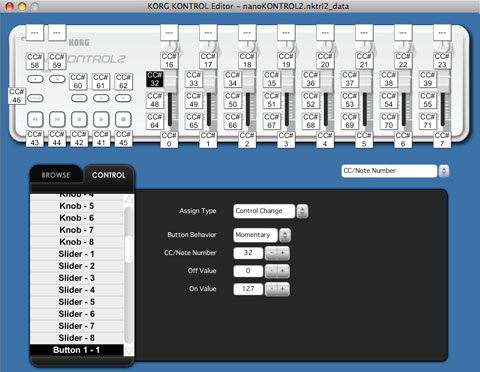Select the CC# 61 marker button label
Screen dimensions: 480x372
coord(101,82)
